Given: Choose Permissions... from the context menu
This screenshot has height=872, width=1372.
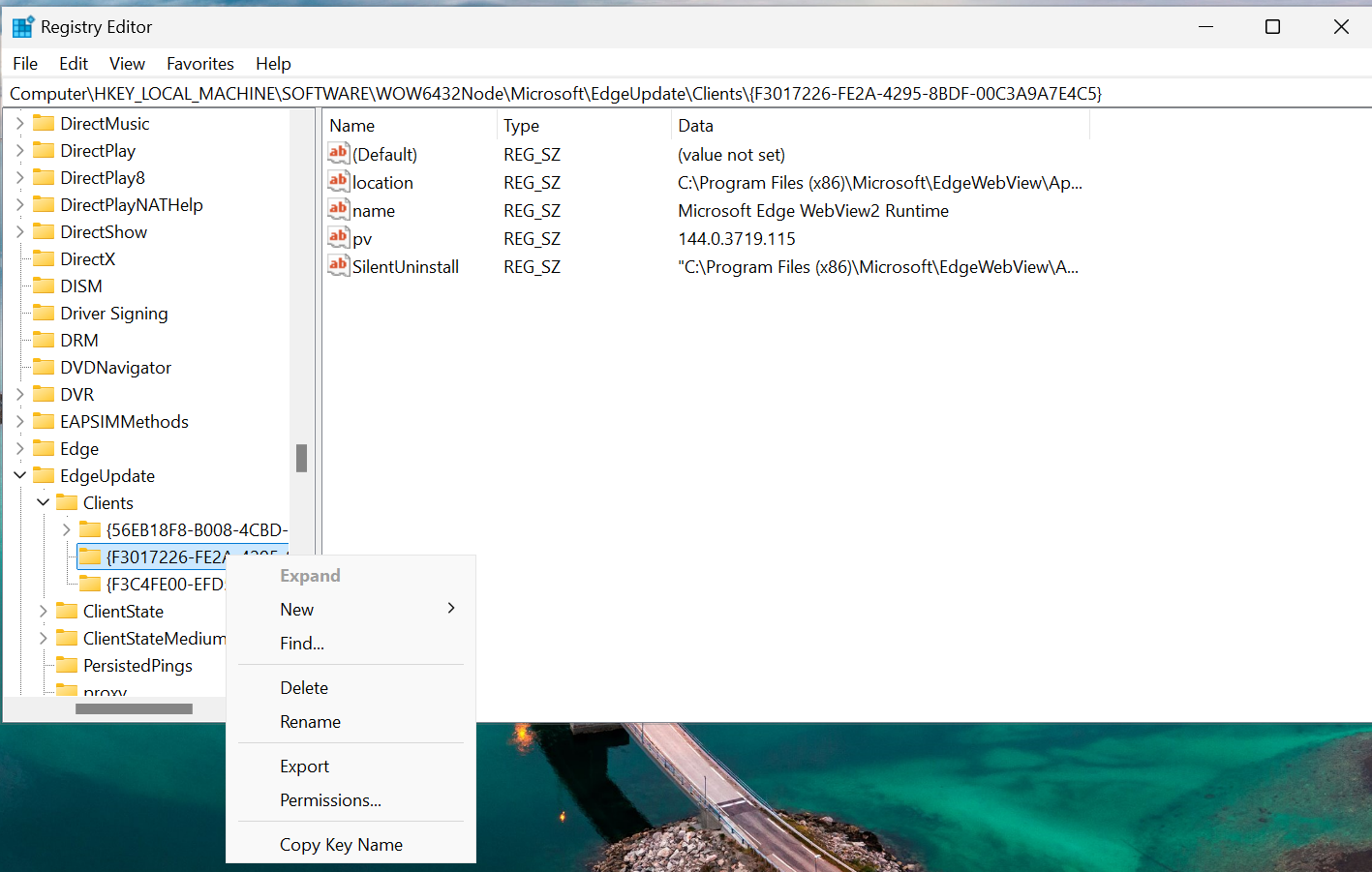Looking at the screenshot, I should [x=351, y=799].
